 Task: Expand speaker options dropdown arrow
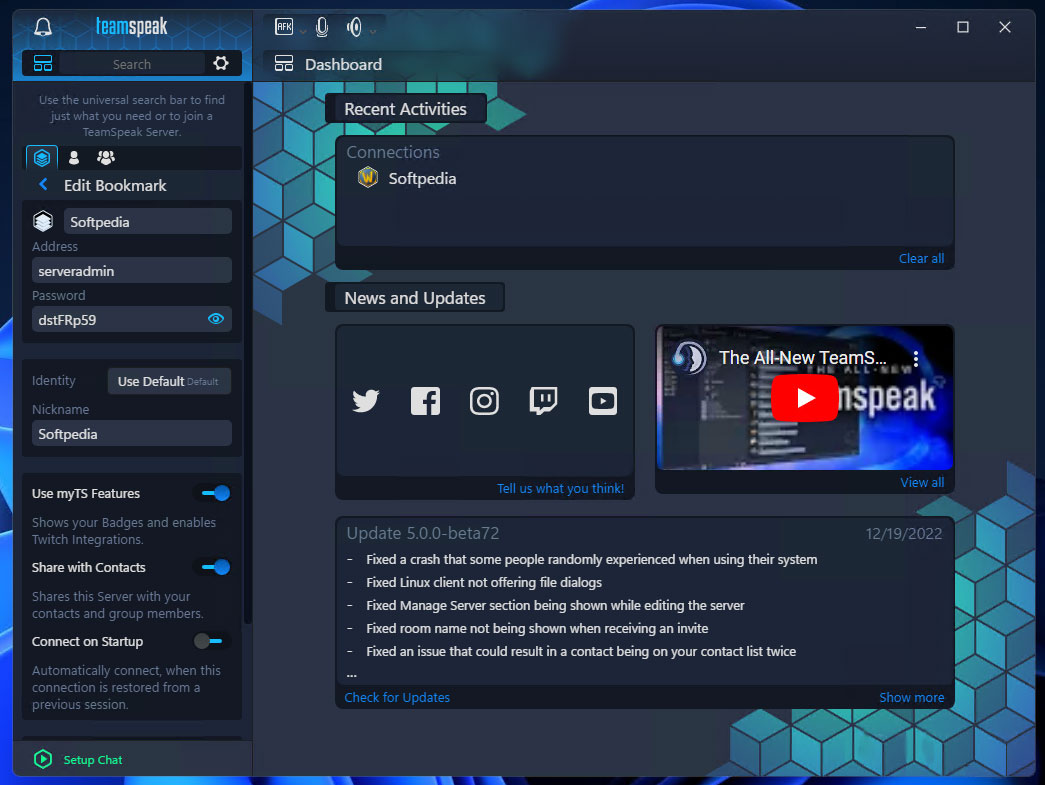tap(373, 31)
